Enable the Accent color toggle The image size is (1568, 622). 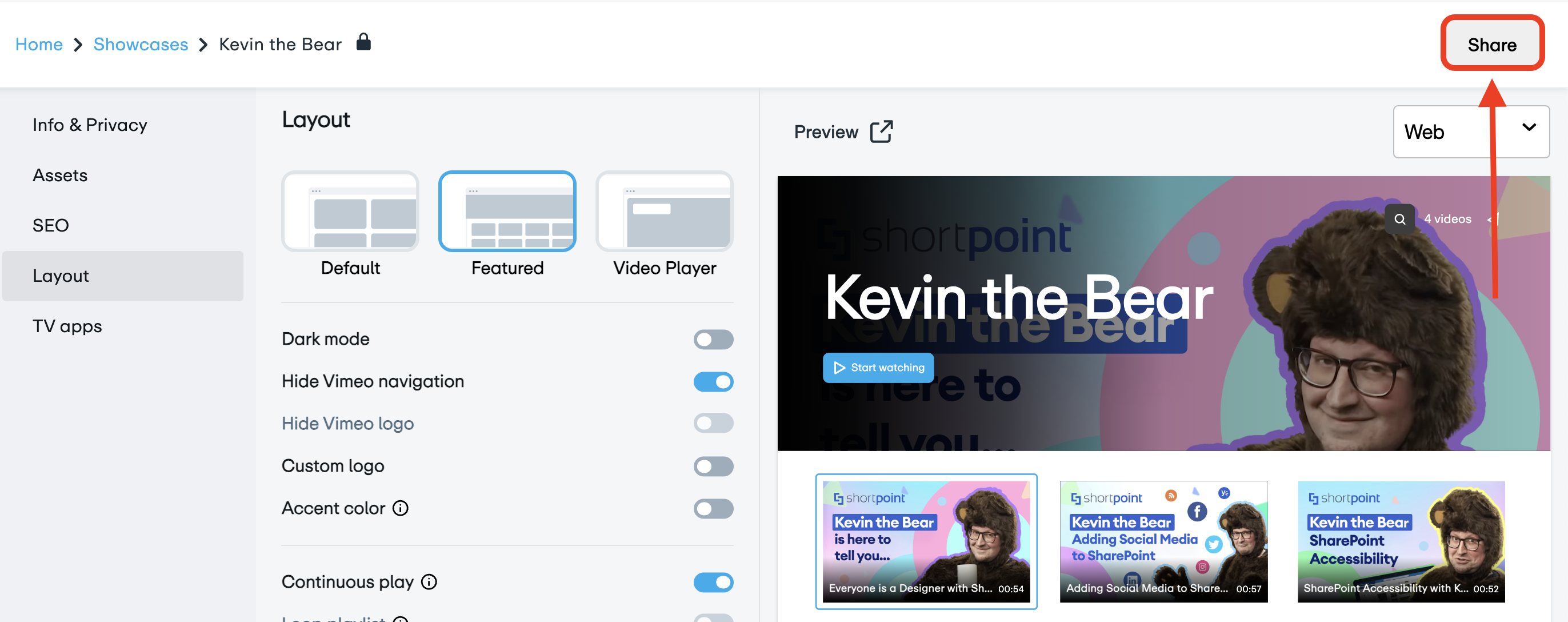pos(713,508)
